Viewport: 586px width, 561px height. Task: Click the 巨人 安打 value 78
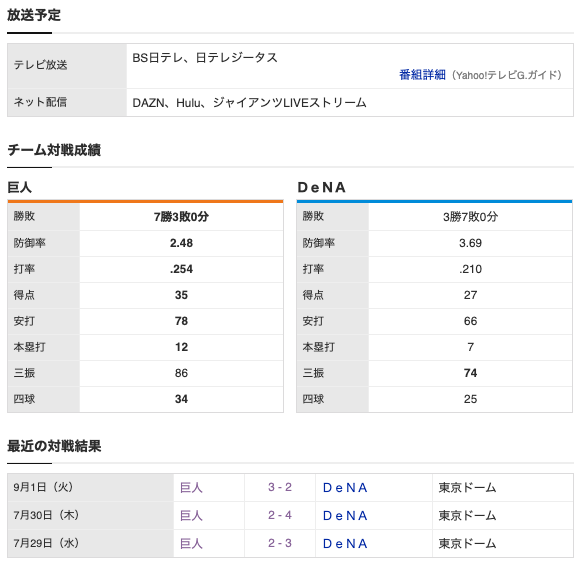[x=181, y=321]
